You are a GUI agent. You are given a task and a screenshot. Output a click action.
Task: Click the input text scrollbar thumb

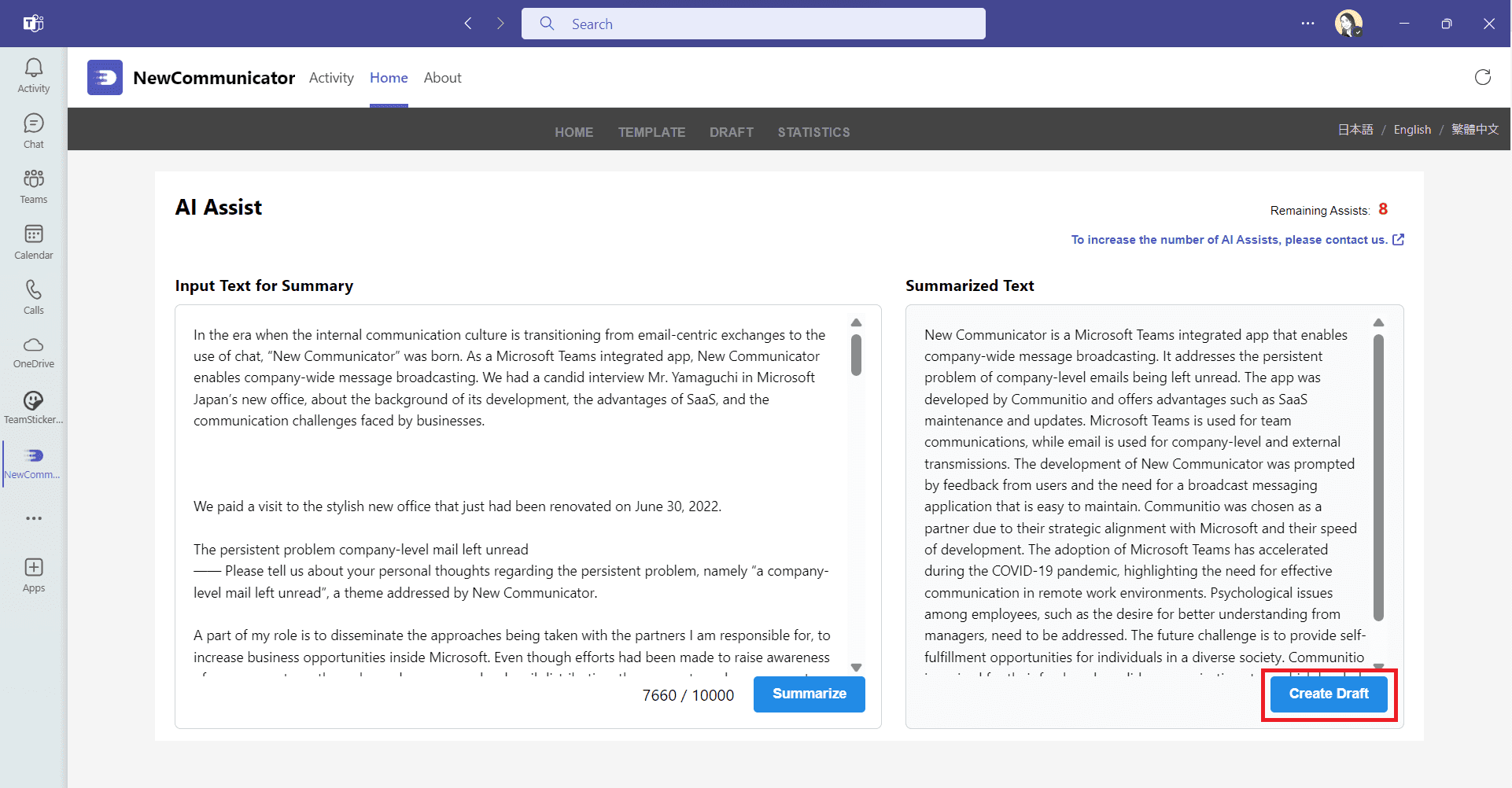[856, 355]
